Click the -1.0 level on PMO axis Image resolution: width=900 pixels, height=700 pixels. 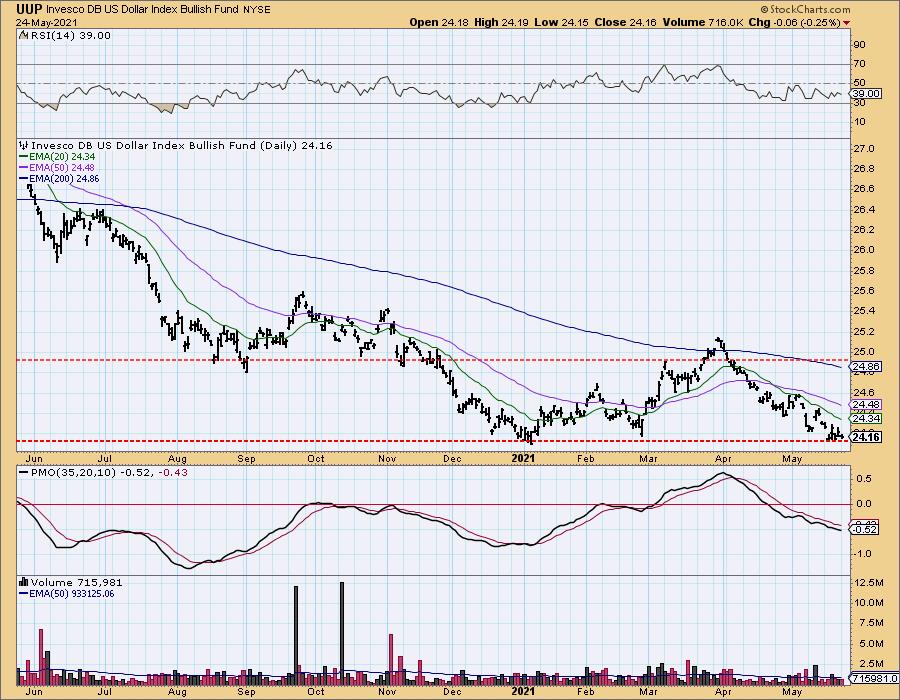[863, 554]
